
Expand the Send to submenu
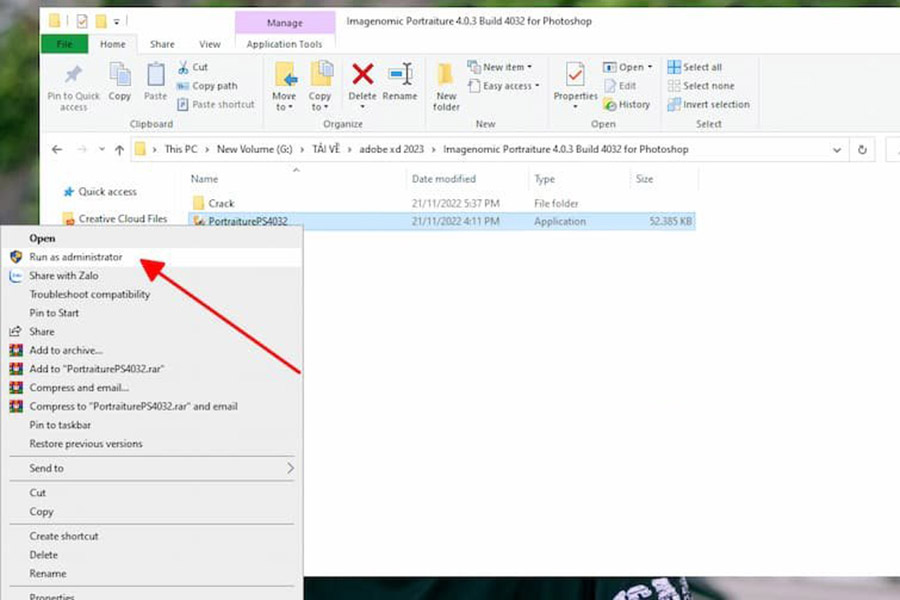(x=152, y=469)
